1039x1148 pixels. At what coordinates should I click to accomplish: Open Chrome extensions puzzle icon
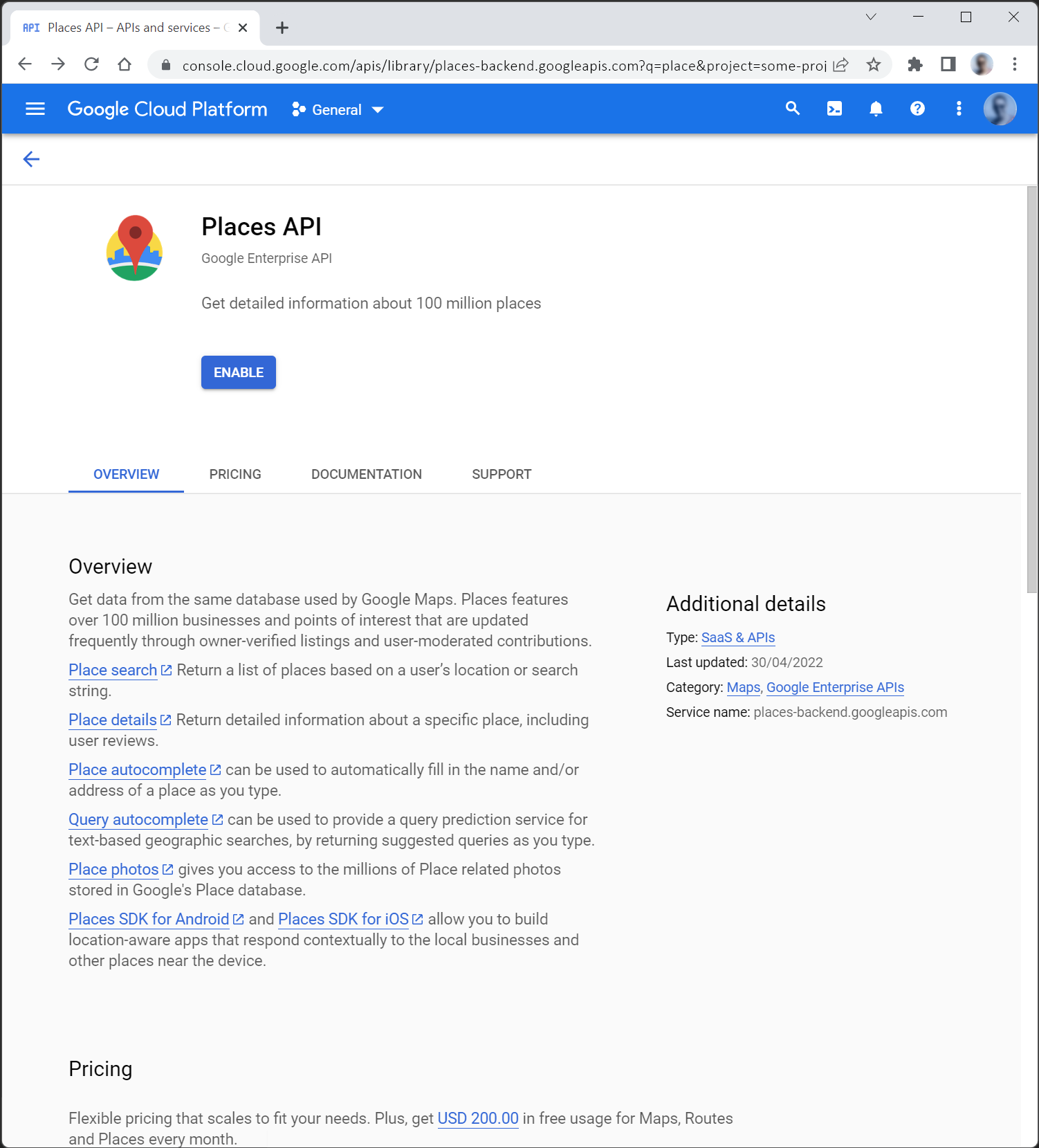915,65
